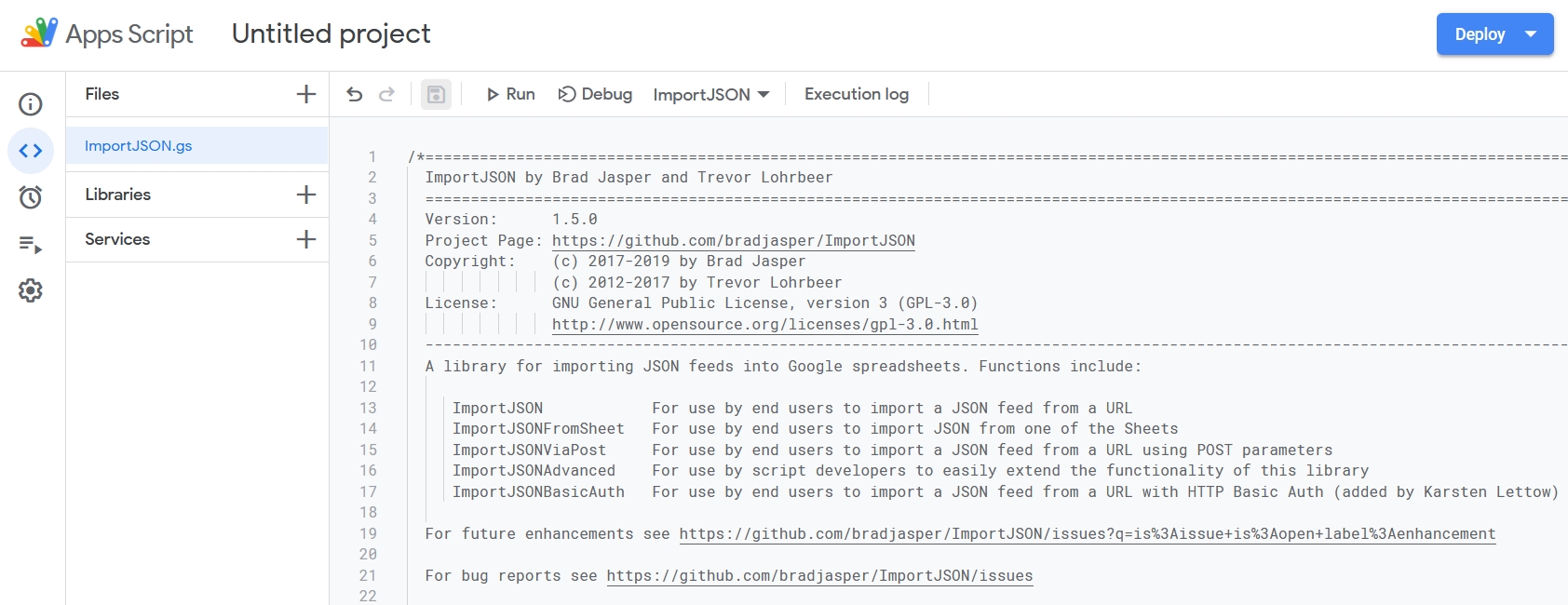Click line number 1 in gutter
Viewport: 1568px width, 605px height.
pos(372,157)
